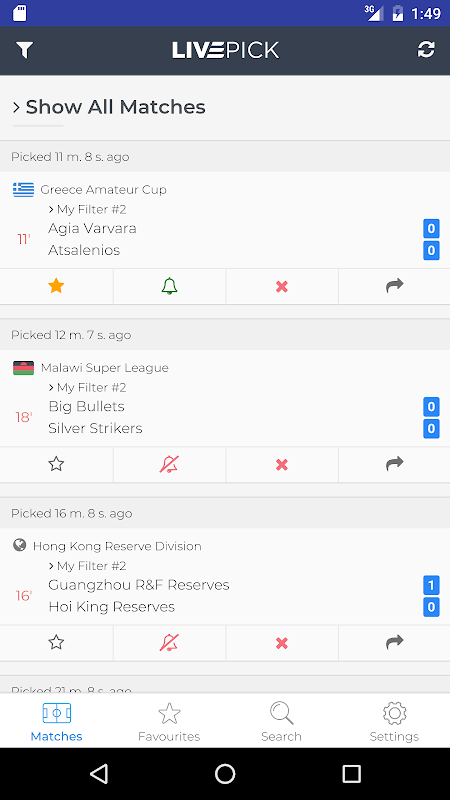This screenshot has height=800, width=450.
Task: Tap the Android back navigation button
Action: (x=99, y=774)
